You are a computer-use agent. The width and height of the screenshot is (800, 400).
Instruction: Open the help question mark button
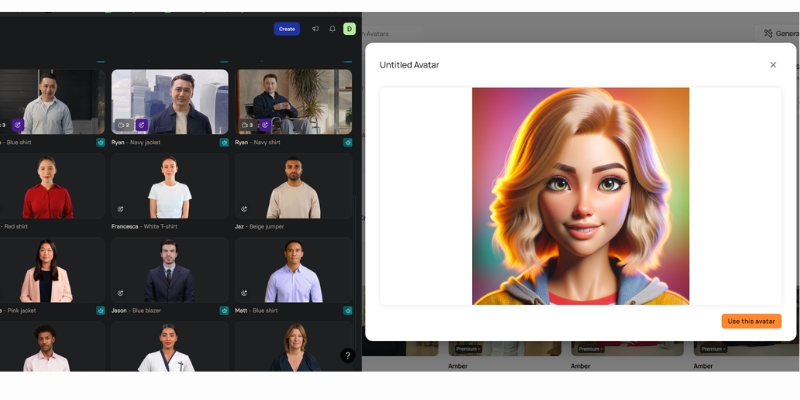(x=347, y=356)
